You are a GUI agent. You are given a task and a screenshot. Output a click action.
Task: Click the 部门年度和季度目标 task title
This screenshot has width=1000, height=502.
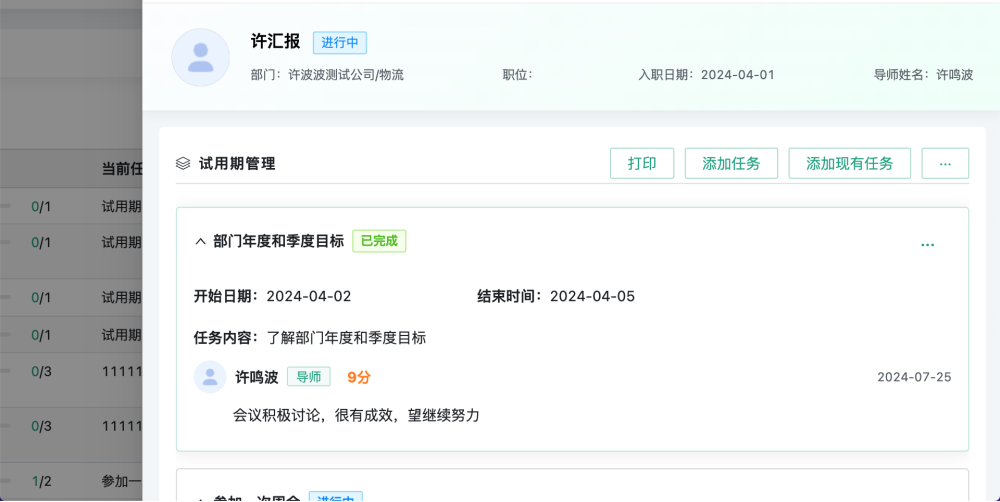278,241
